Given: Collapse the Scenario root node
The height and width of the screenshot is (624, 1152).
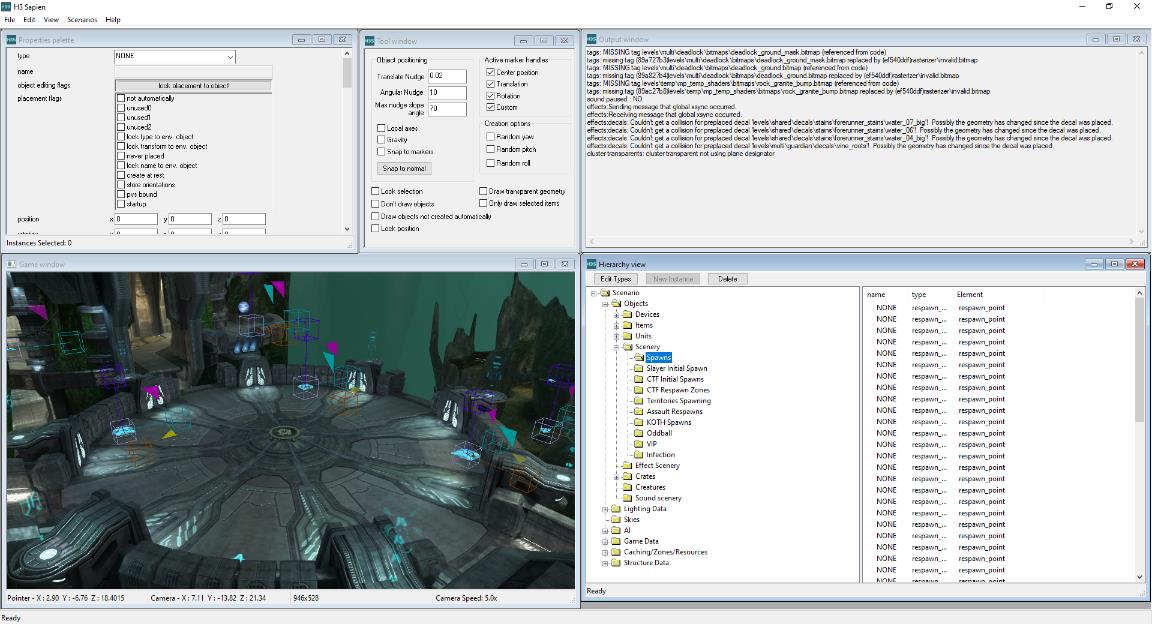Looking at the screenshot, I should [x=594, y=293].
